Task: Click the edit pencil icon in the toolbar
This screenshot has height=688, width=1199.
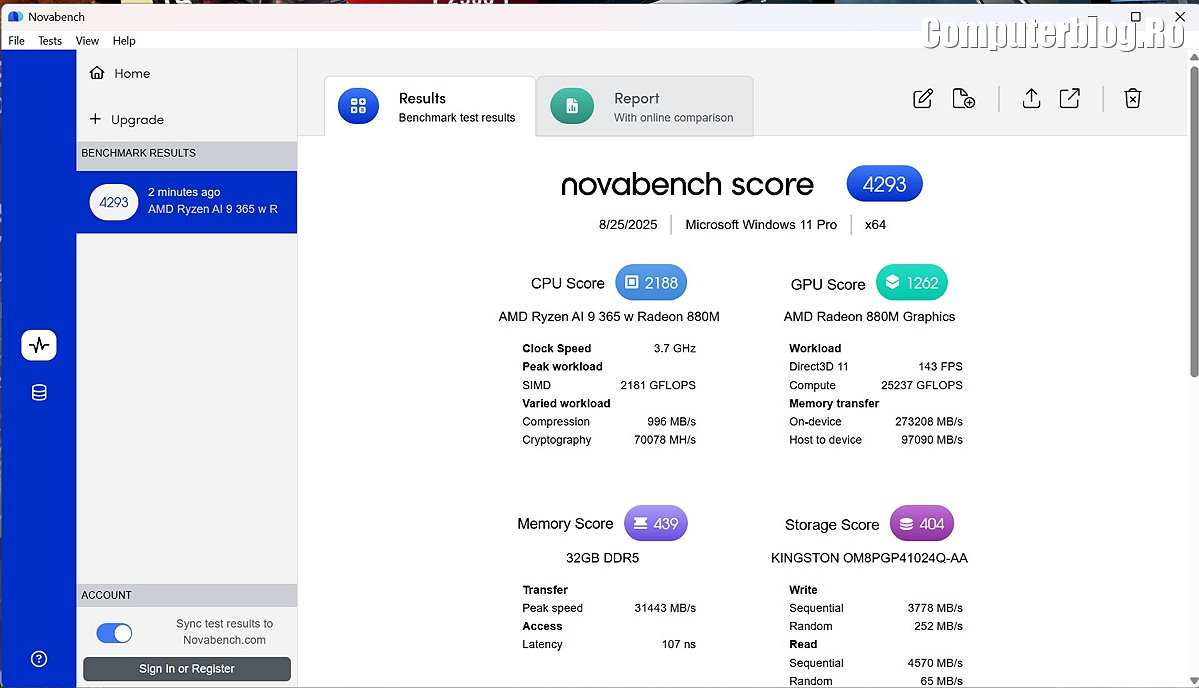Action: click(x=923, y=99)
